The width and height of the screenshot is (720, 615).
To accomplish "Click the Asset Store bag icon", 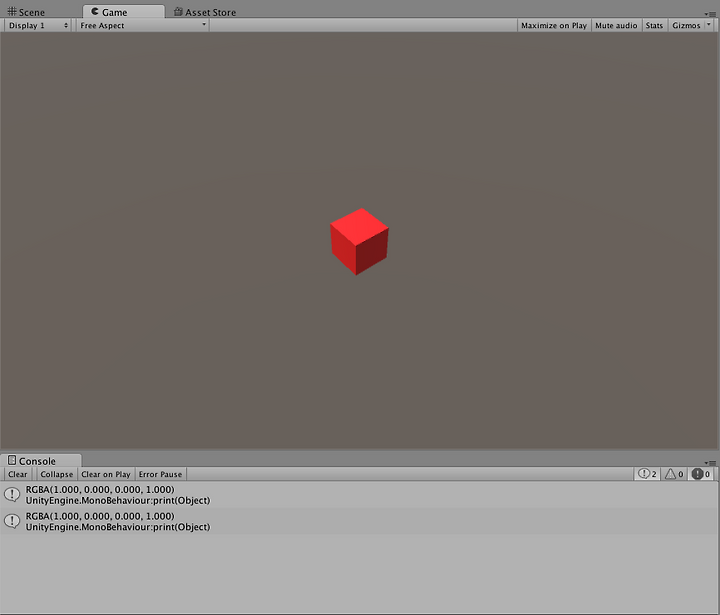I will coord(178,11).
